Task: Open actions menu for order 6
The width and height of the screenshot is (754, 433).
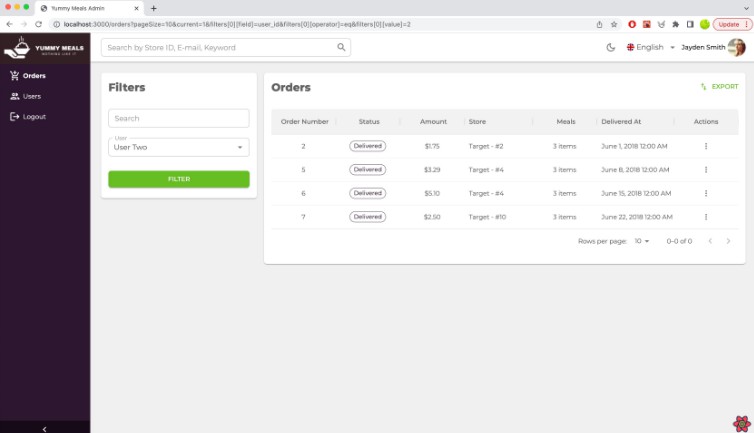Action: coord(706,193)
